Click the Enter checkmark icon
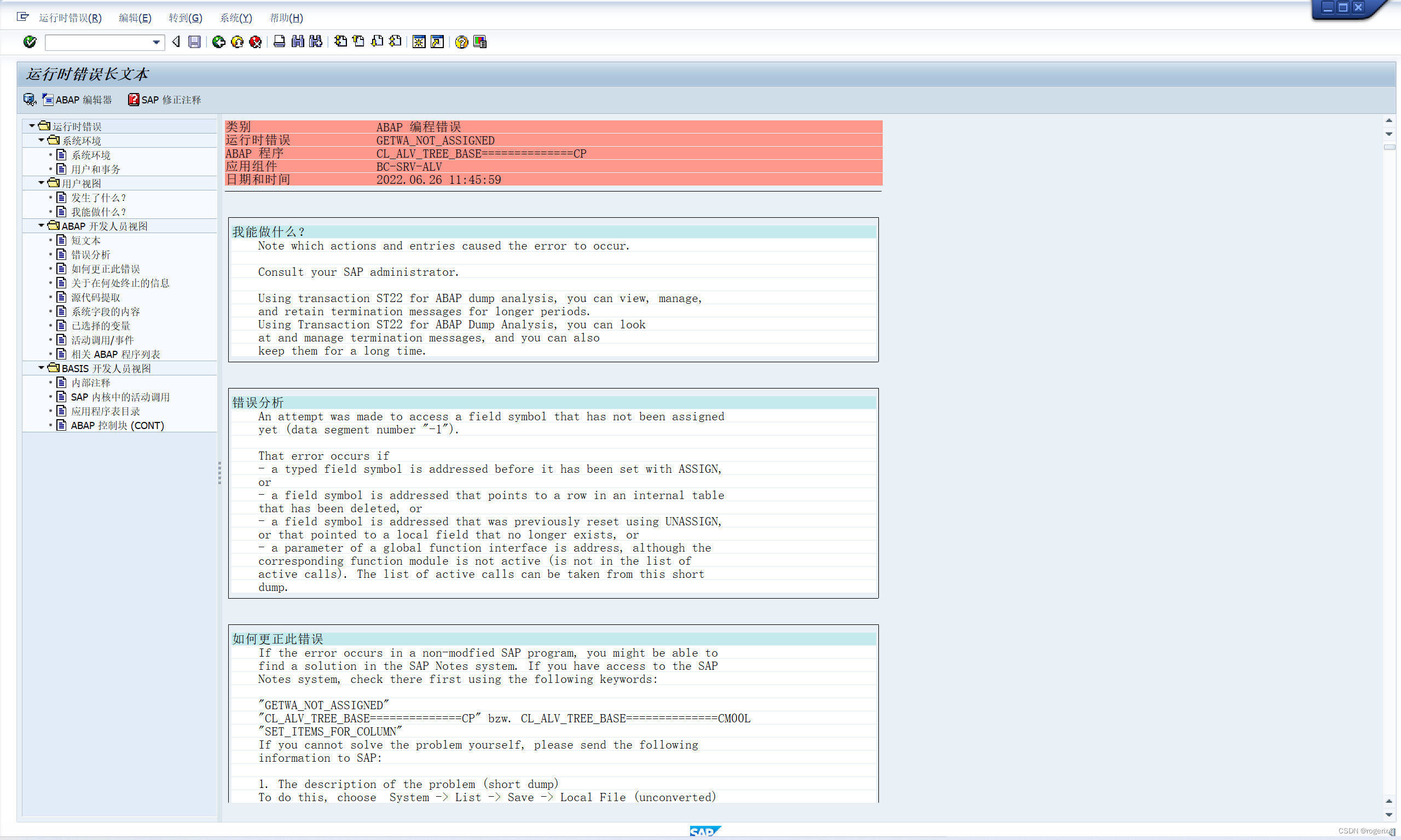The height and width of the screenshot is (840, 1401). point(30,42)
